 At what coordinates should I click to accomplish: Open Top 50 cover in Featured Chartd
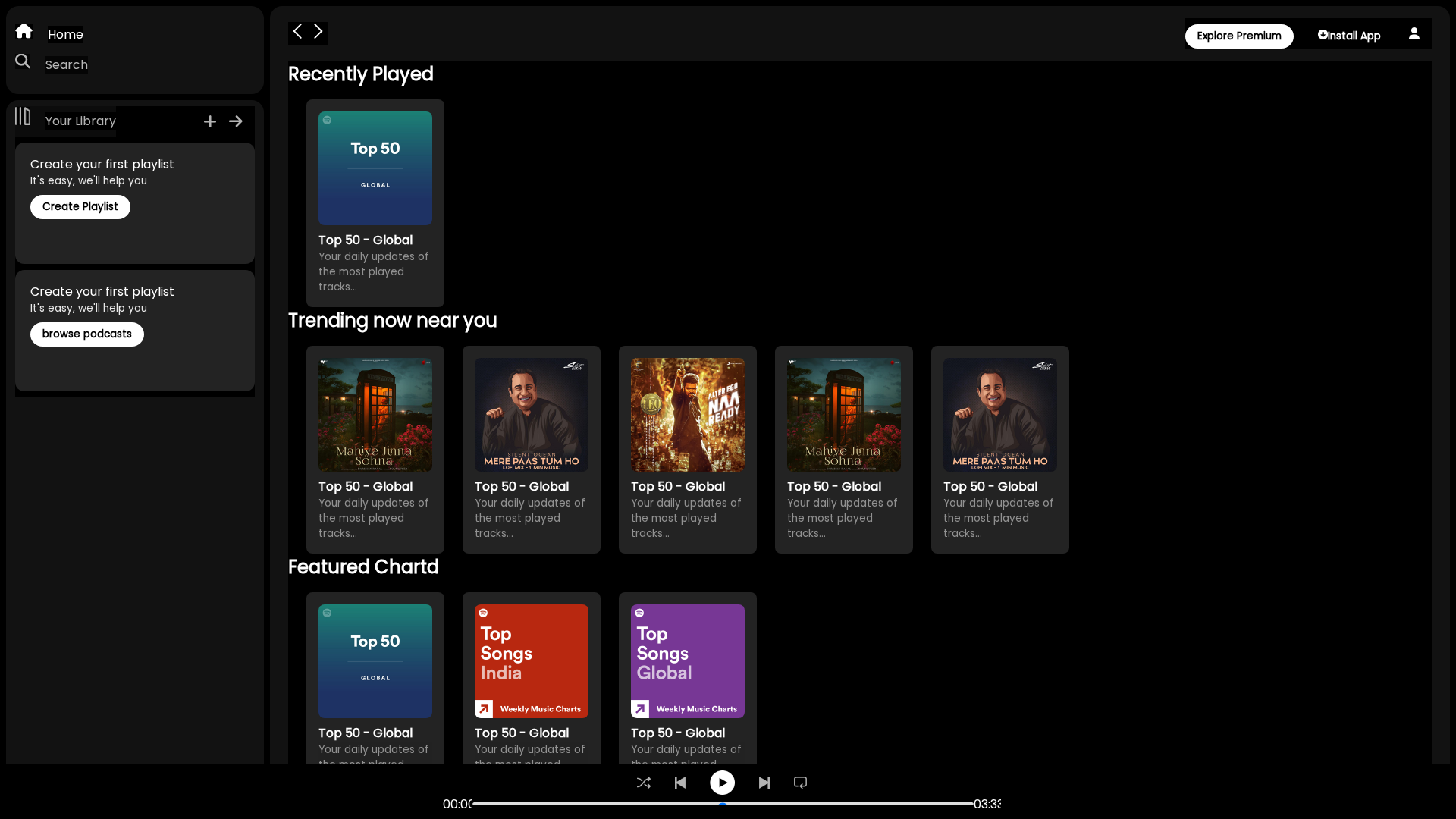click(x=375, y=661)
